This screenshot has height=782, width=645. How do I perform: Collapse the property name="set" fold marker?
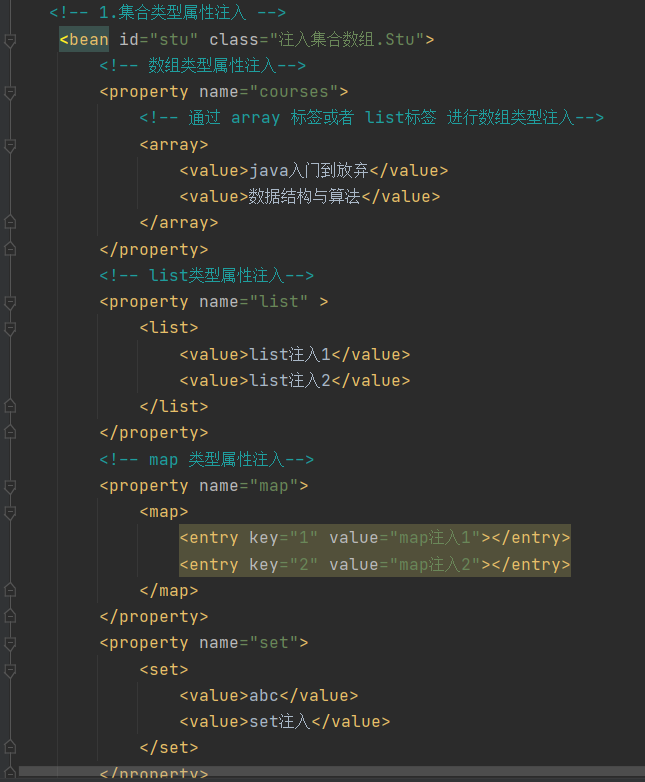point(10,643)
